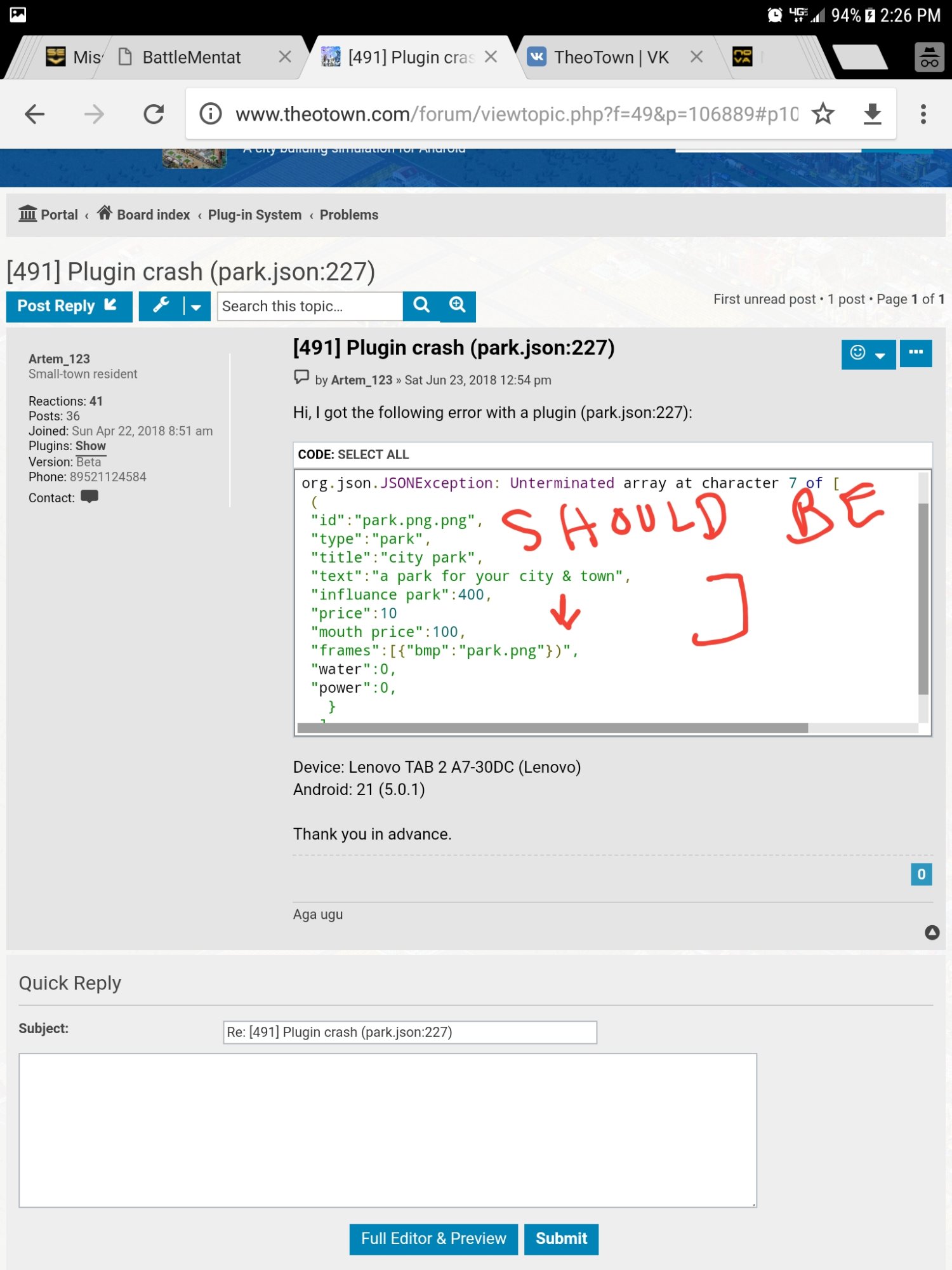Select the "Aga ugu" signature text
This screenshot has width=952, height=1270.
(318, 914)
